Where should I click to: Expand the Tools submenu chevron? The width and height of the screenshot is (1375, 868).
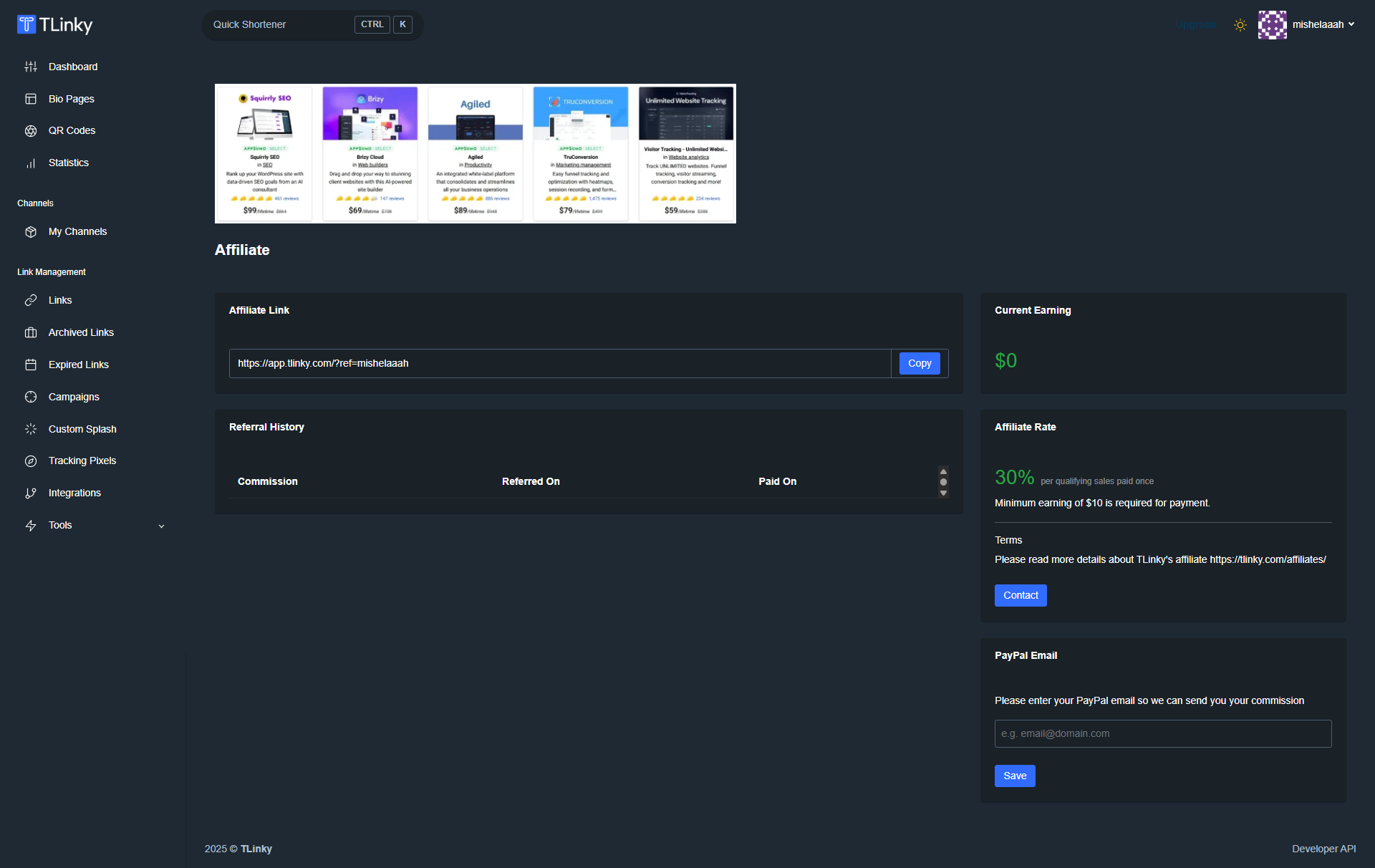tap(161, 526)
